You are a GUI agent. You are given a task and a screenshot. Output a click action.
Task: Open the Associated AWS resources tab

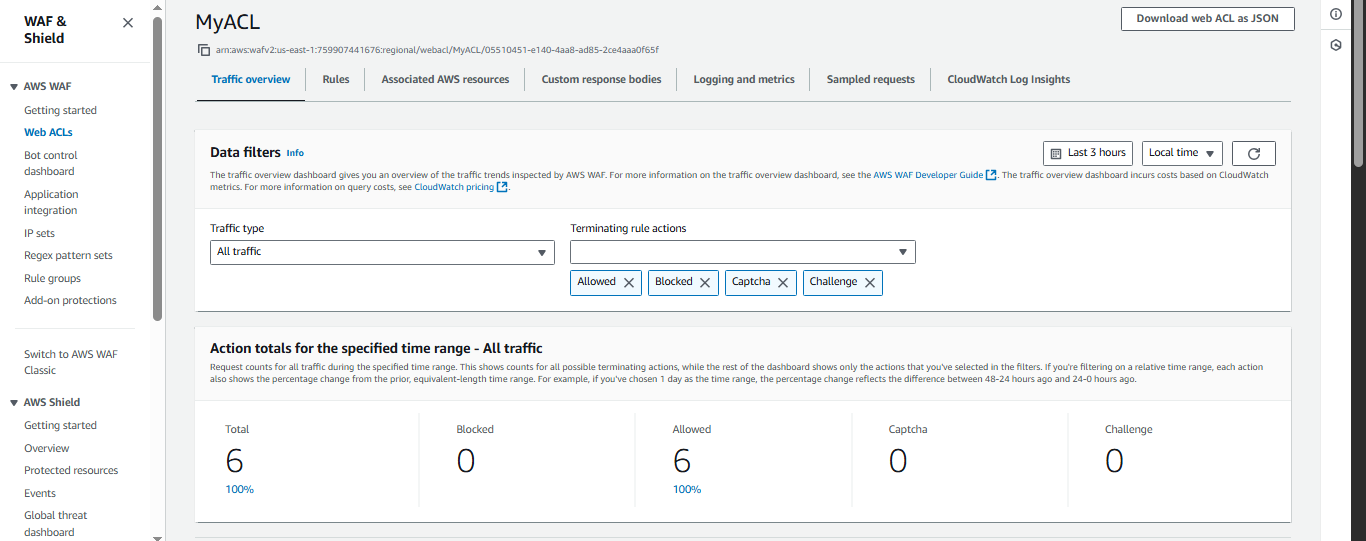[x=445, y=79]
